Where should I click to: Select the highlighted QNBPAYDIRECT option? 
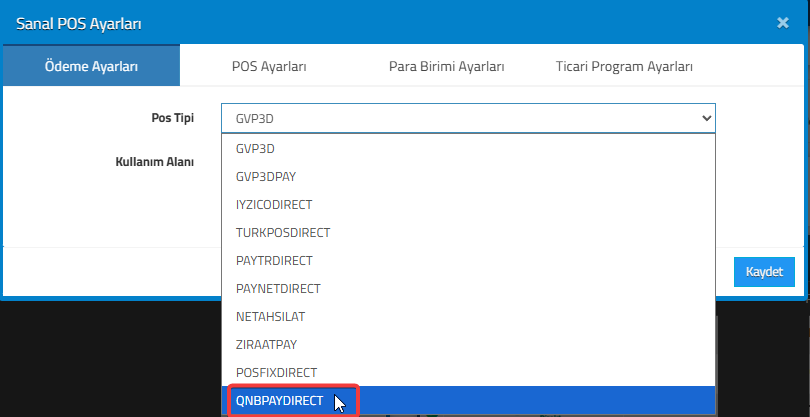point(280,400)
